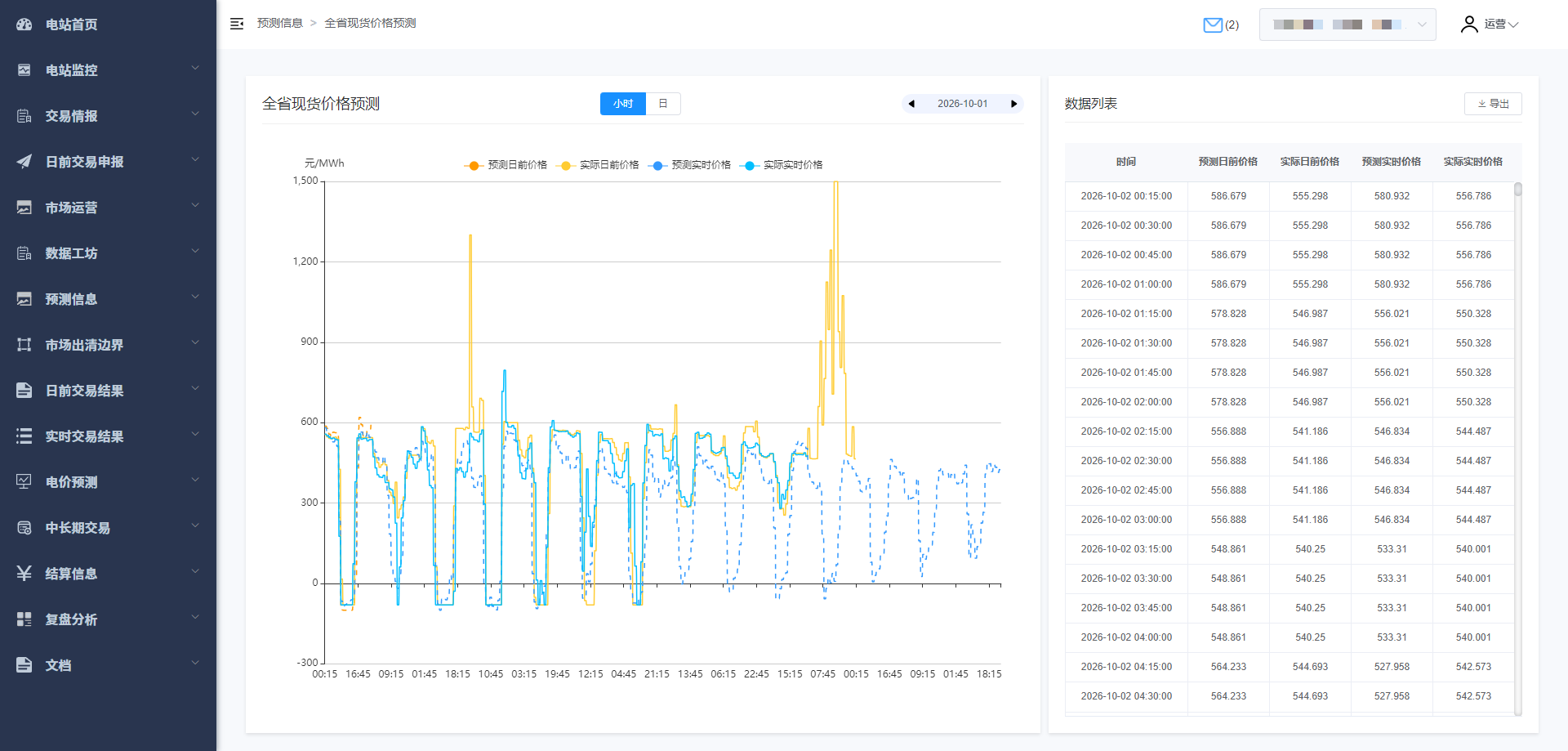Click the 结算信息 yen icon
This screenshot has width=1568, height=751.
click(x=24, y=574)
